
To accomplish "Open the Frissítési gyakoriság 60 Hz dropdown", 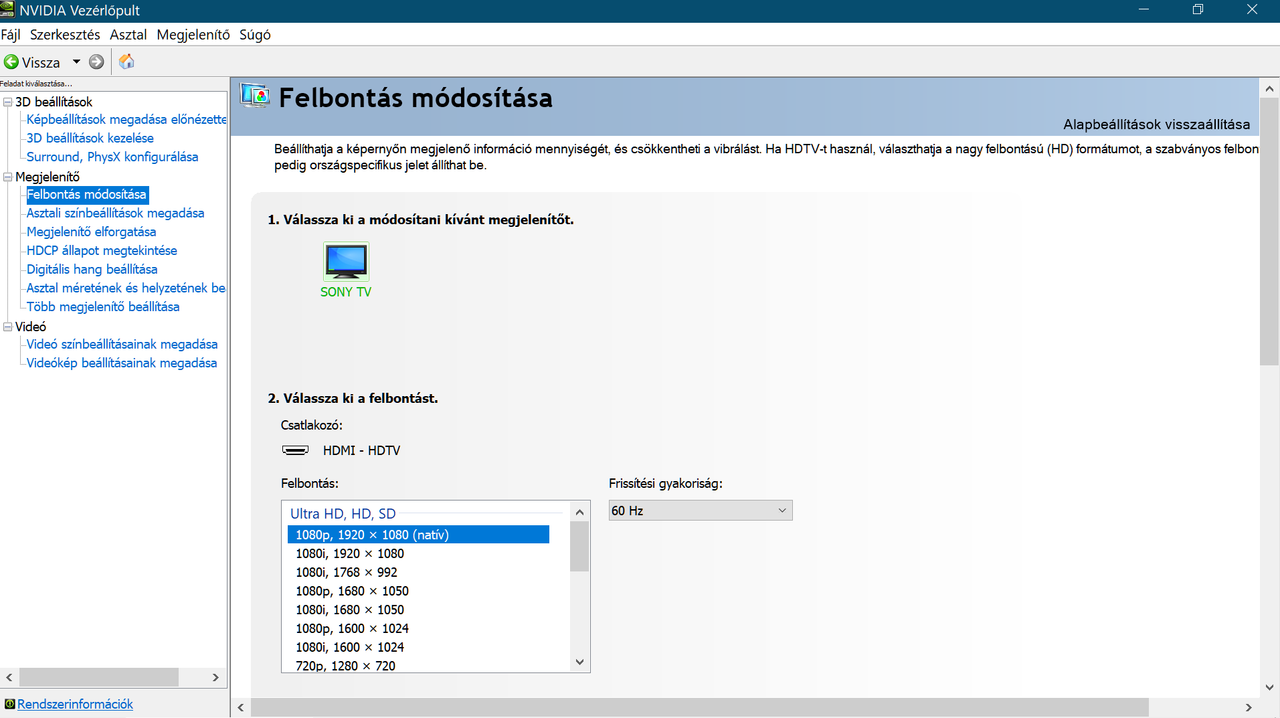I will click(x=700, y=510).
